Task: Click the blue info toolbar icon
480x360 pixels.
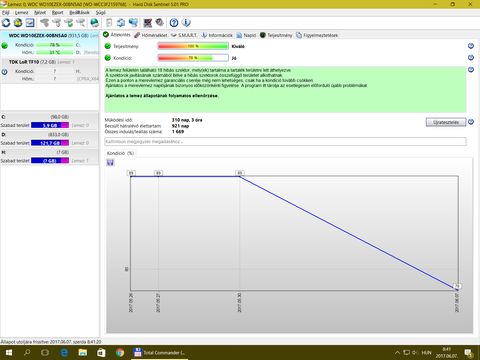Action: pyautogui.click(x=186, y=23)
